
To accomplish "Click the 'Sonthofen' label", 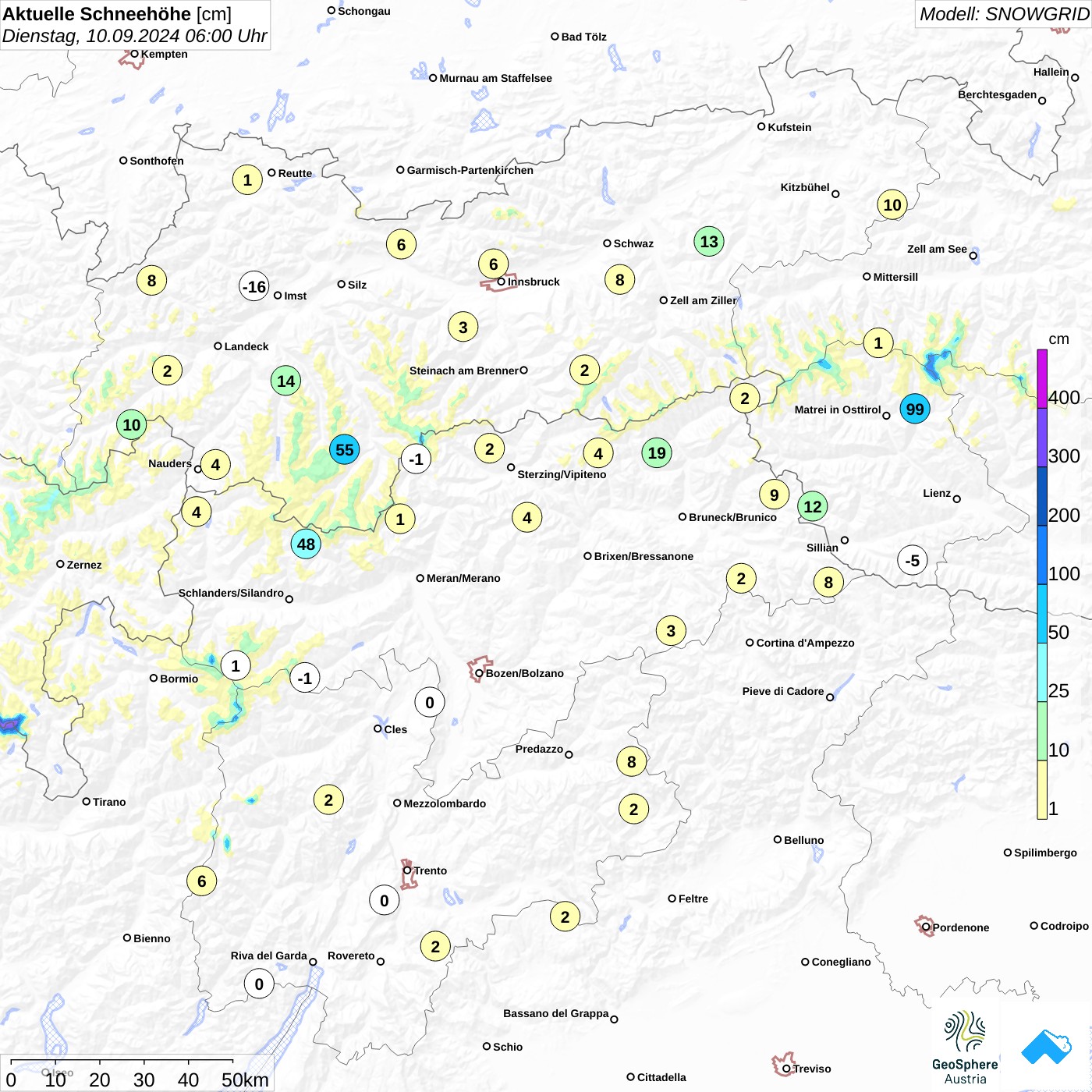I will pos(157,161).
